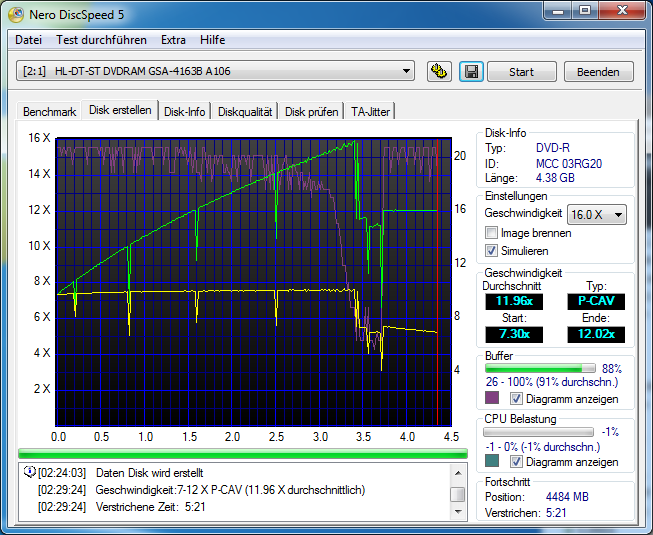Image resolution: width=653 pixels, height=535 pixels.
Task: Click the Durchschnitt 11.96x value
Action: (x=514, y=301)
